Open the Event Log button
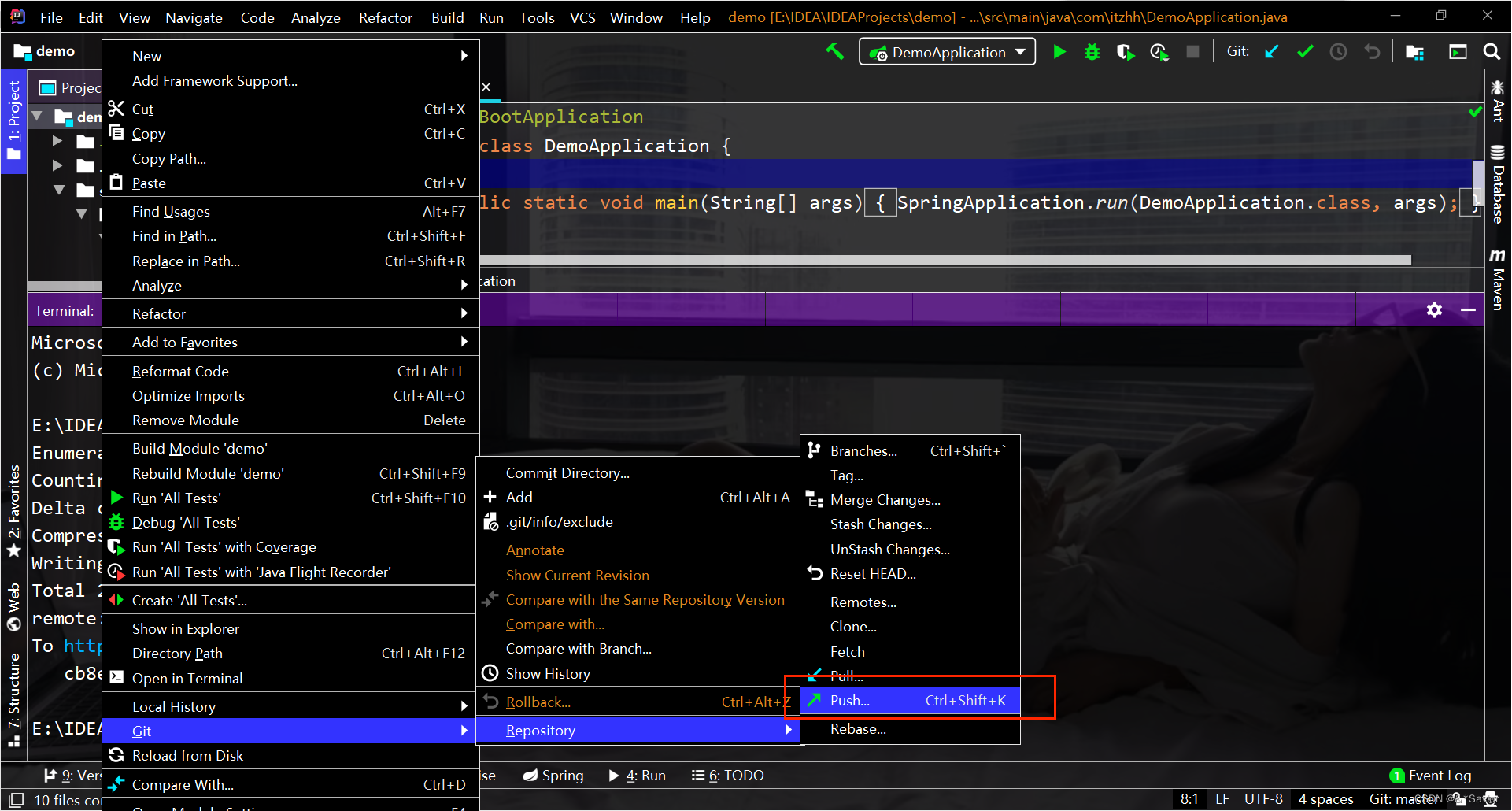The height and width of the screenshot is (811, 1512). (1431, 776)
